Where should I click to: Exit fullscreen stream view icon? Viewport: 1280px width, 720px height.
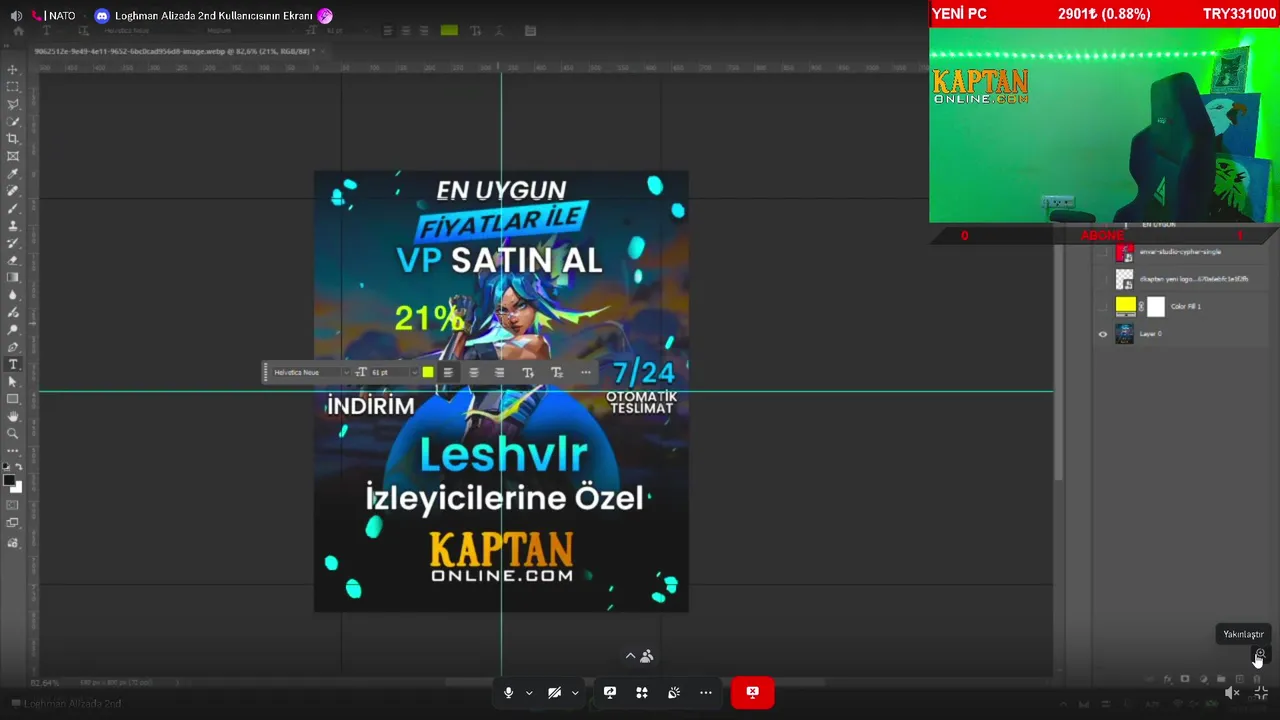[x=1261, y=692]
